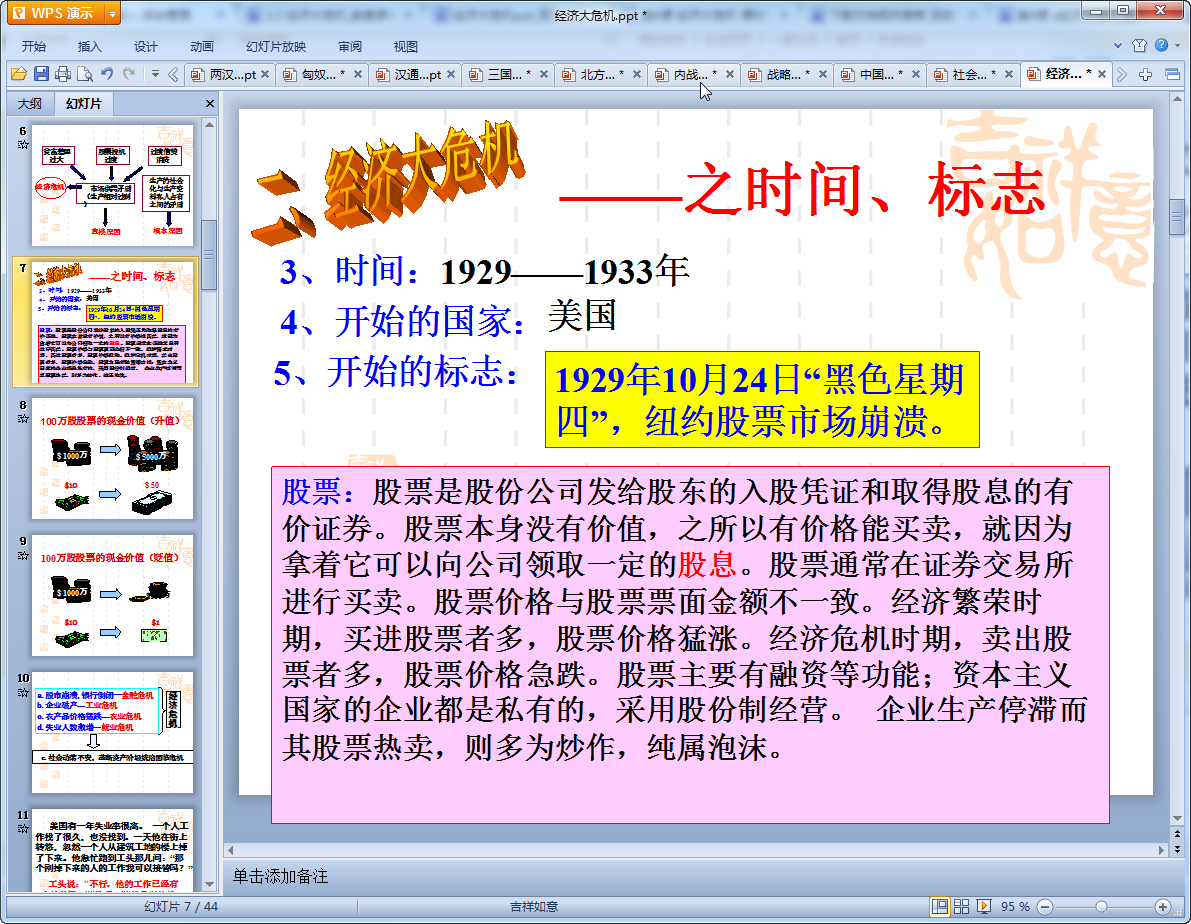Open print preview

[85, 74]
